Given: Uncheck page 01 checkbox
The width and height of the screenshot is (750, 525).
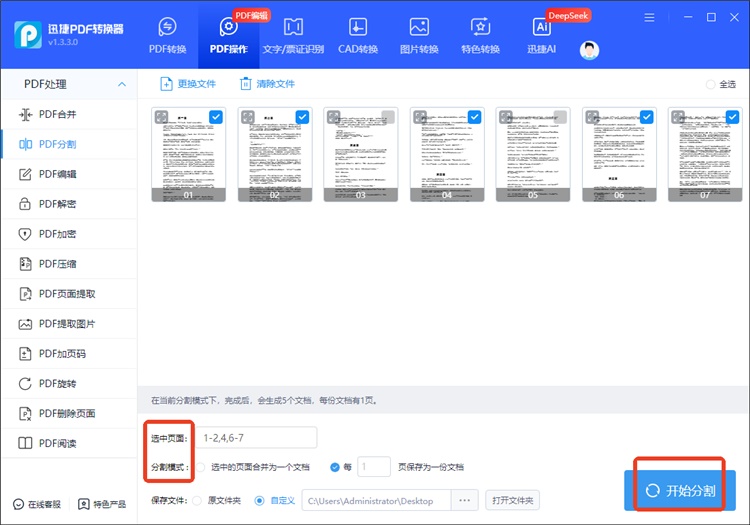Looking at the screenshot, I should pos(216,117).
